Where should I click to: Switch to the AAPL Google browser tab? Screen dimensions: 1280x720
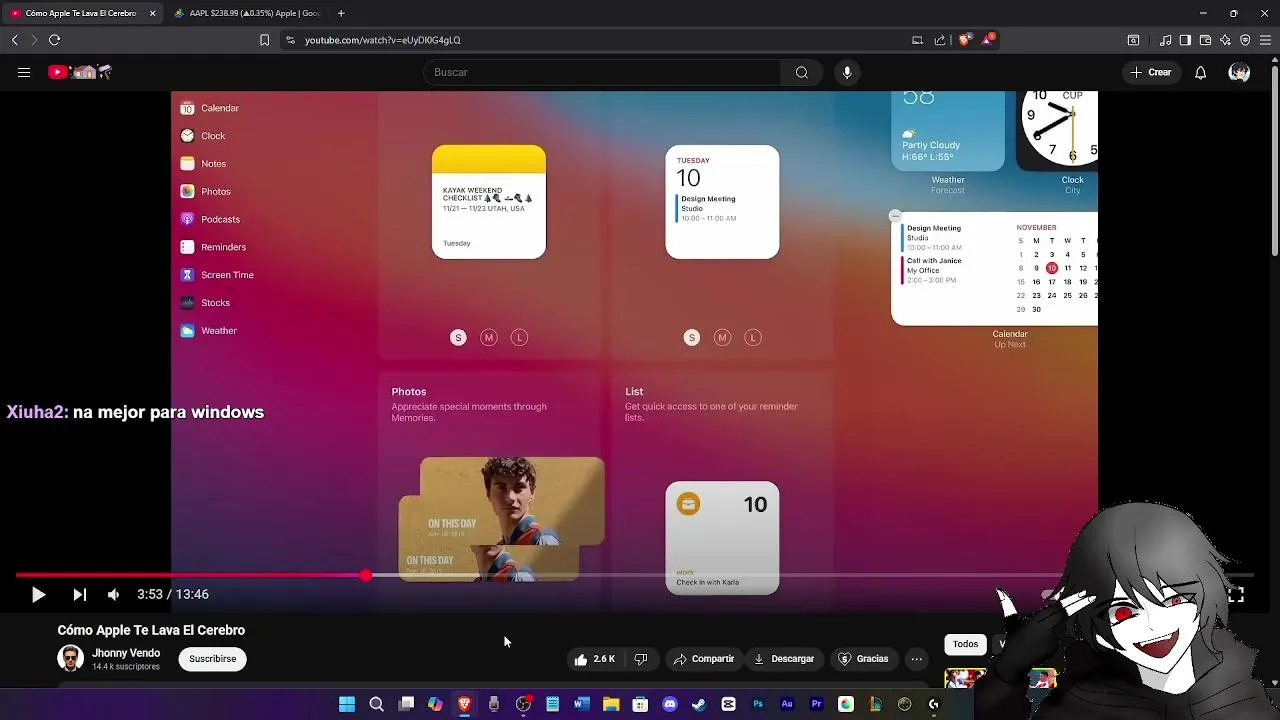coord(246,13)
